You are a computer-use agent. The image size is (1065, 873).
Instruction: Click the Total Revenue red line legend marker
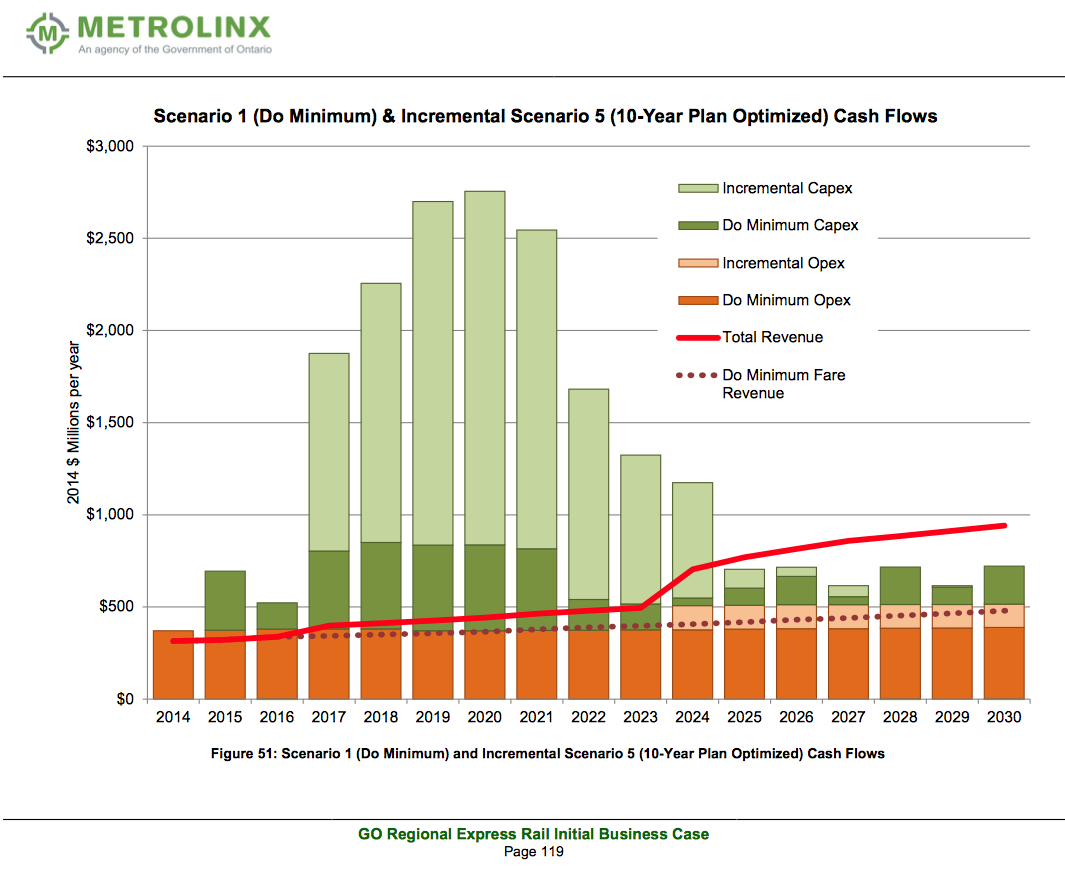click(x=698, y=338)
